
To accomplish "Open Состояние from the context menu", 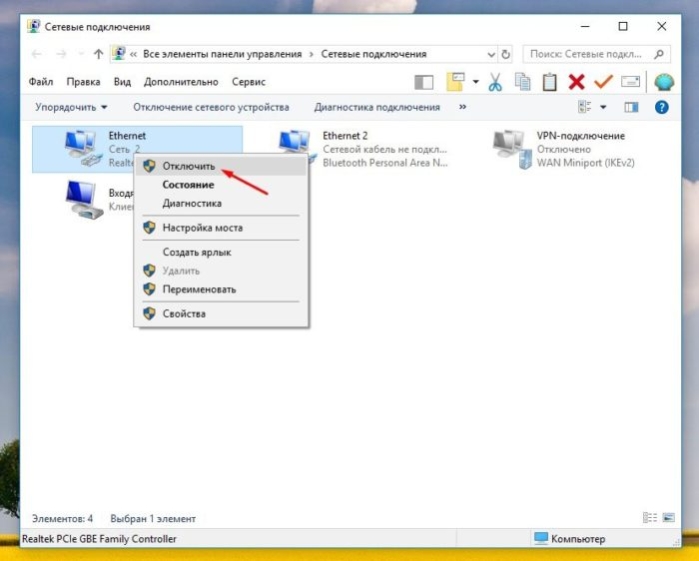I will tap(221, 185).
